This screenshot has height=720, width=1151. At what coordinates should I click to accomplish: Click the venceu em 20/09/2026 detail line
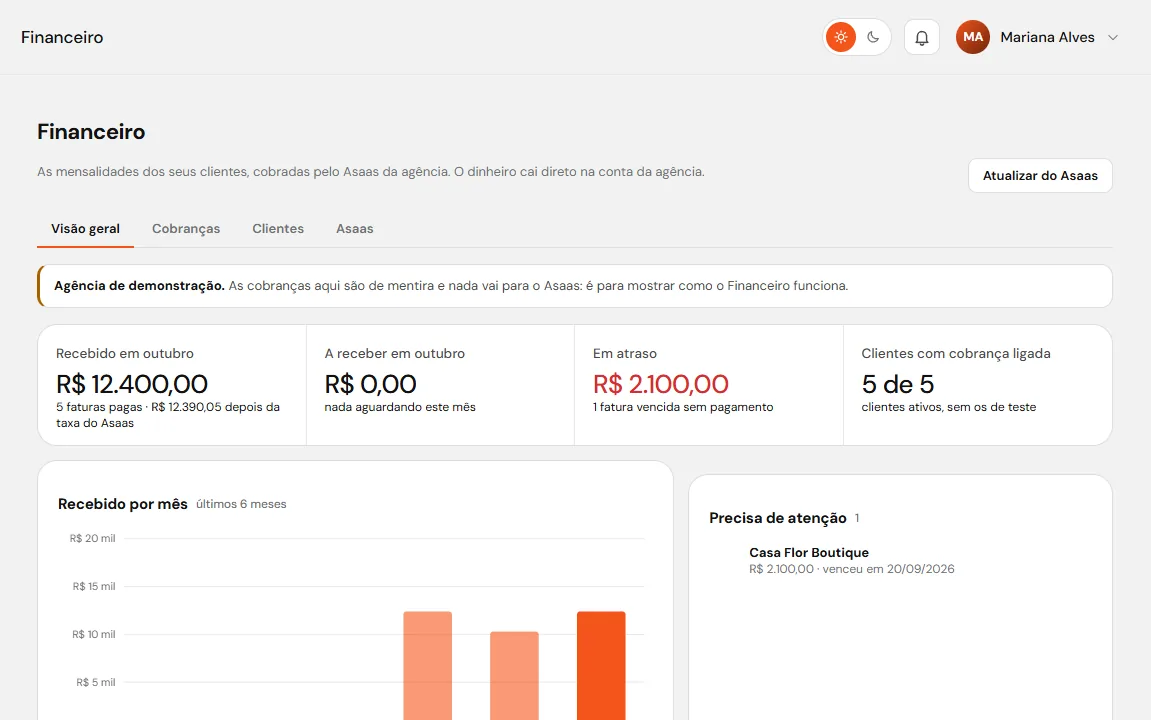point(852,569)
